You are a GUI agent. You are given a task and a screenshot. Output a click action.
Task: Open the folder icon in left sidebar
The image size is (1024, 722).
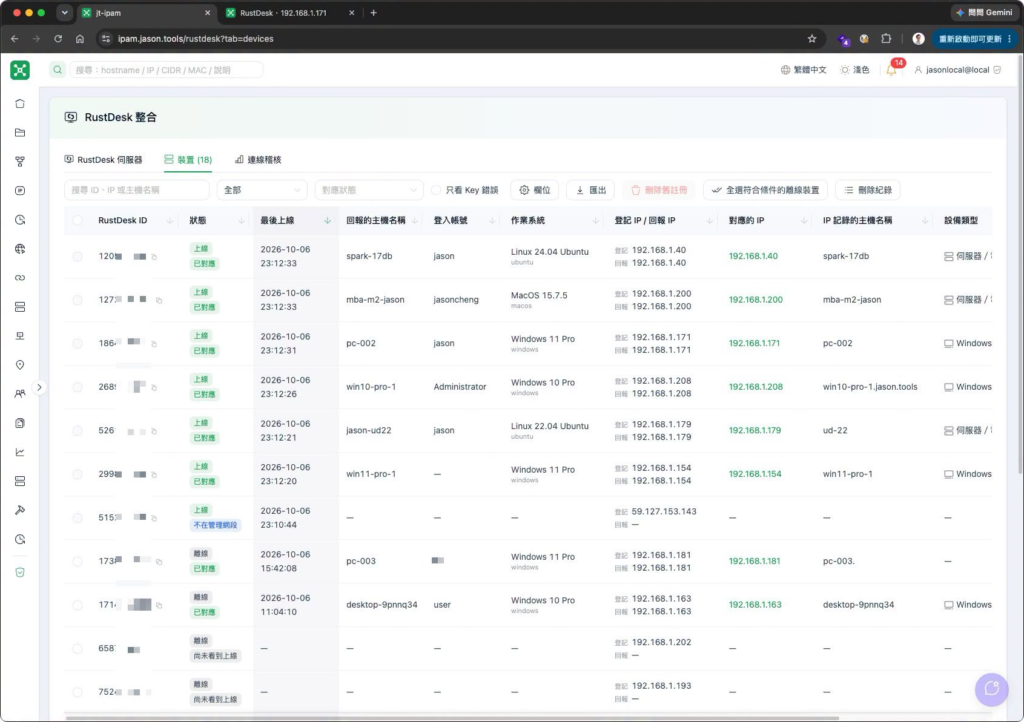tap(20, 133)
